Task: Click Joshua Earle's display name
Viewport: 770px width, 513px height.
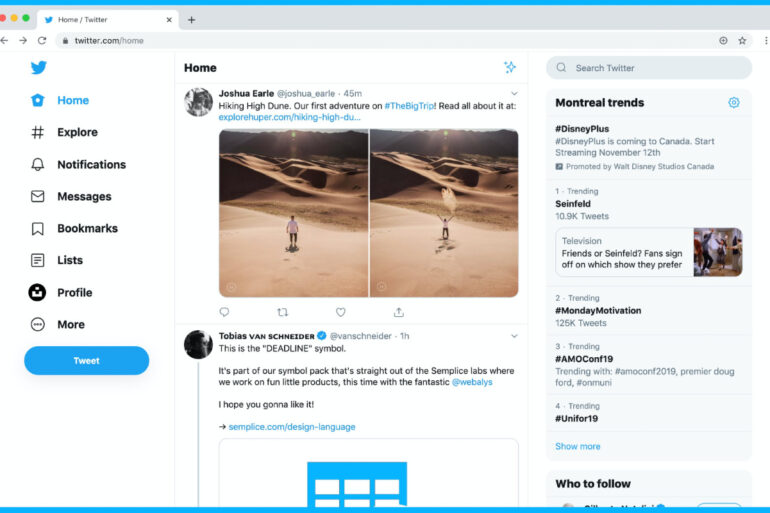Action: (246, 93)
